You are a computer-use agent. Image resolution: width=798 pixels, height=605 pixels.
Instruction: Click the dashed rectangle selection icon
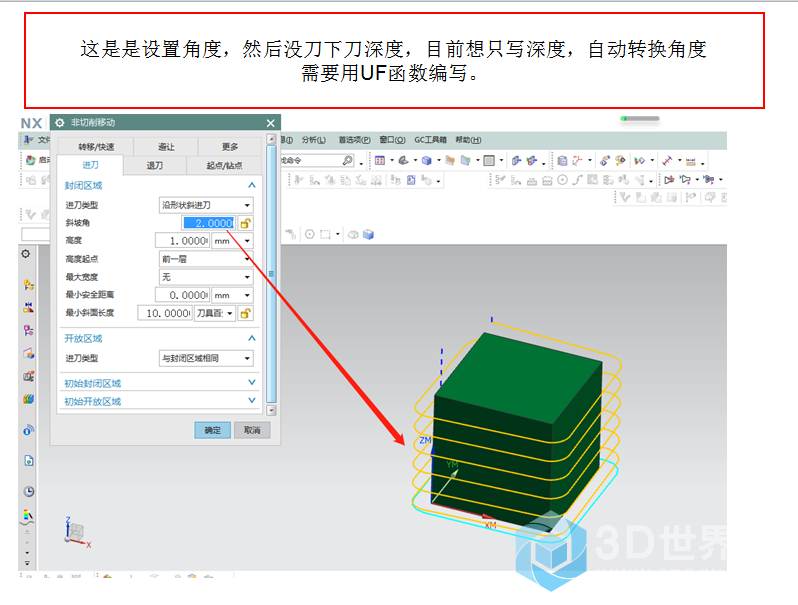(x=325, y=234)
